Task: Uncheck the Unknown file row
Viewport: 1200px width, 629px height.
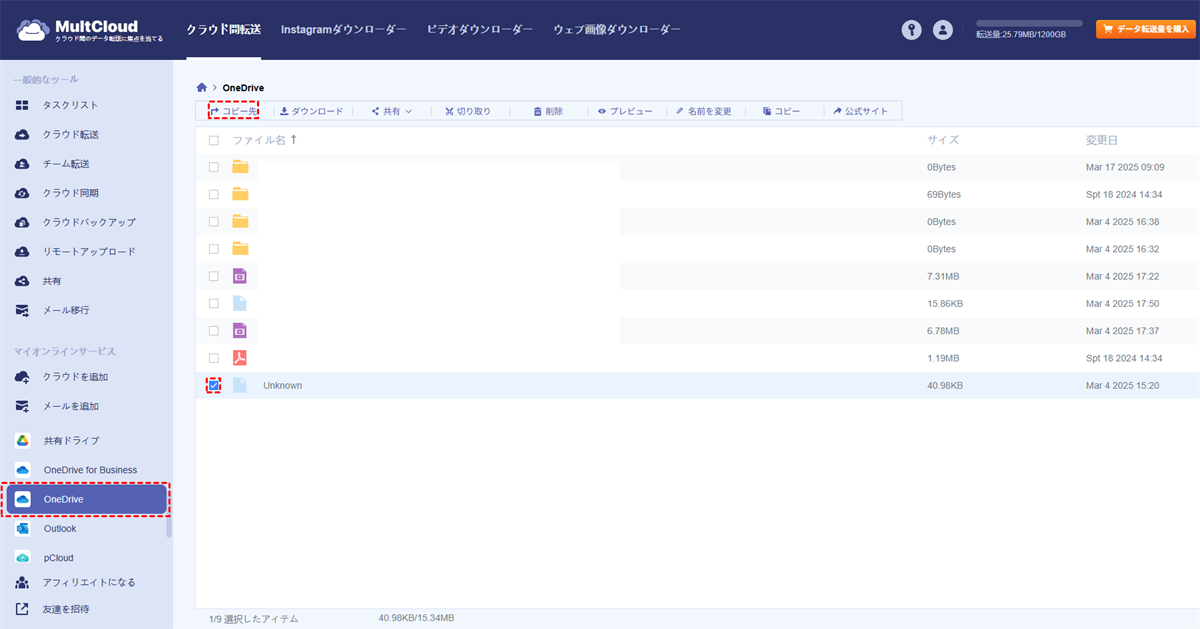Action: click(x=213, y=385)
